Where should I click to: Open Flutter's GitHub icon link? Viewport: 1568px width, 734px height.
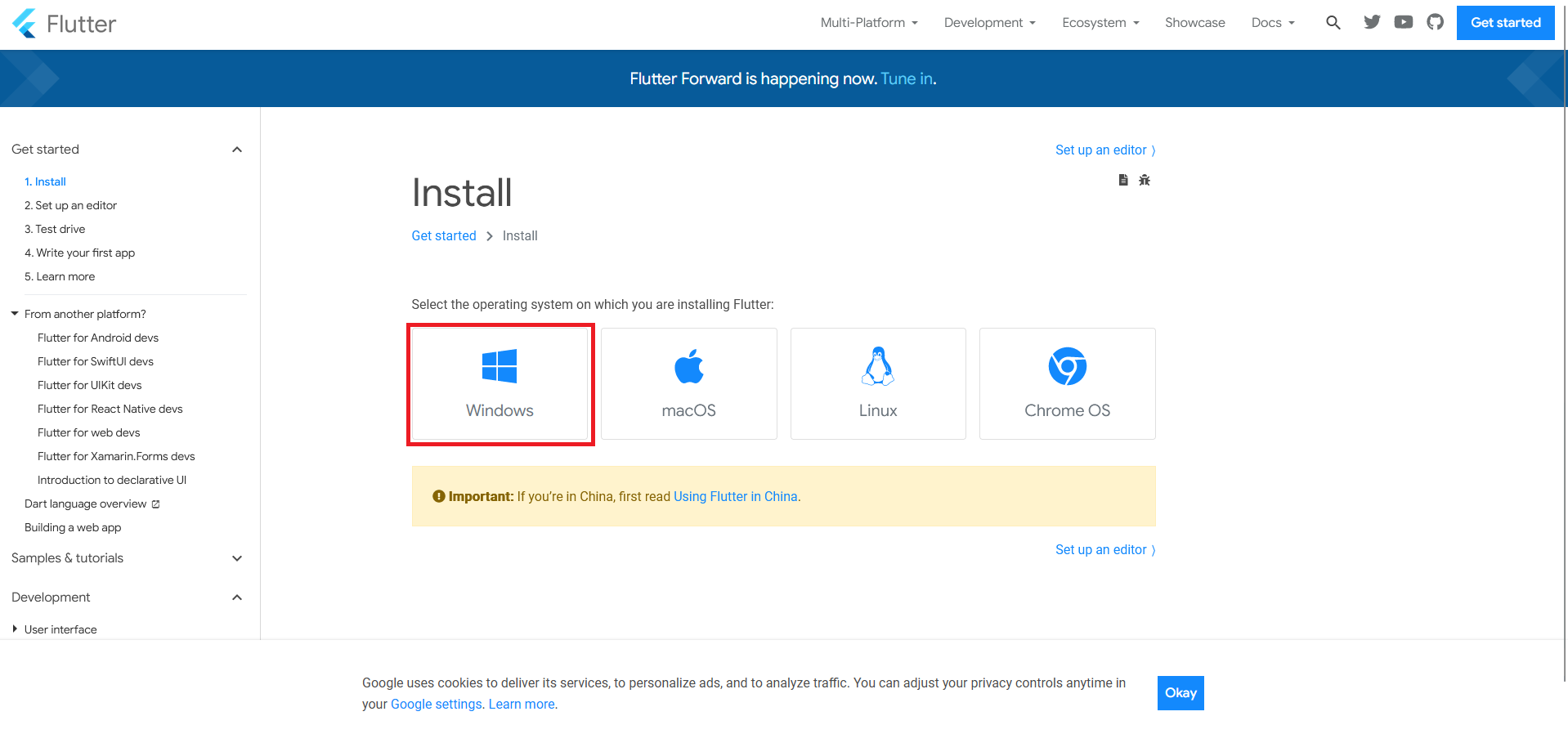(x=1435, y=22)
